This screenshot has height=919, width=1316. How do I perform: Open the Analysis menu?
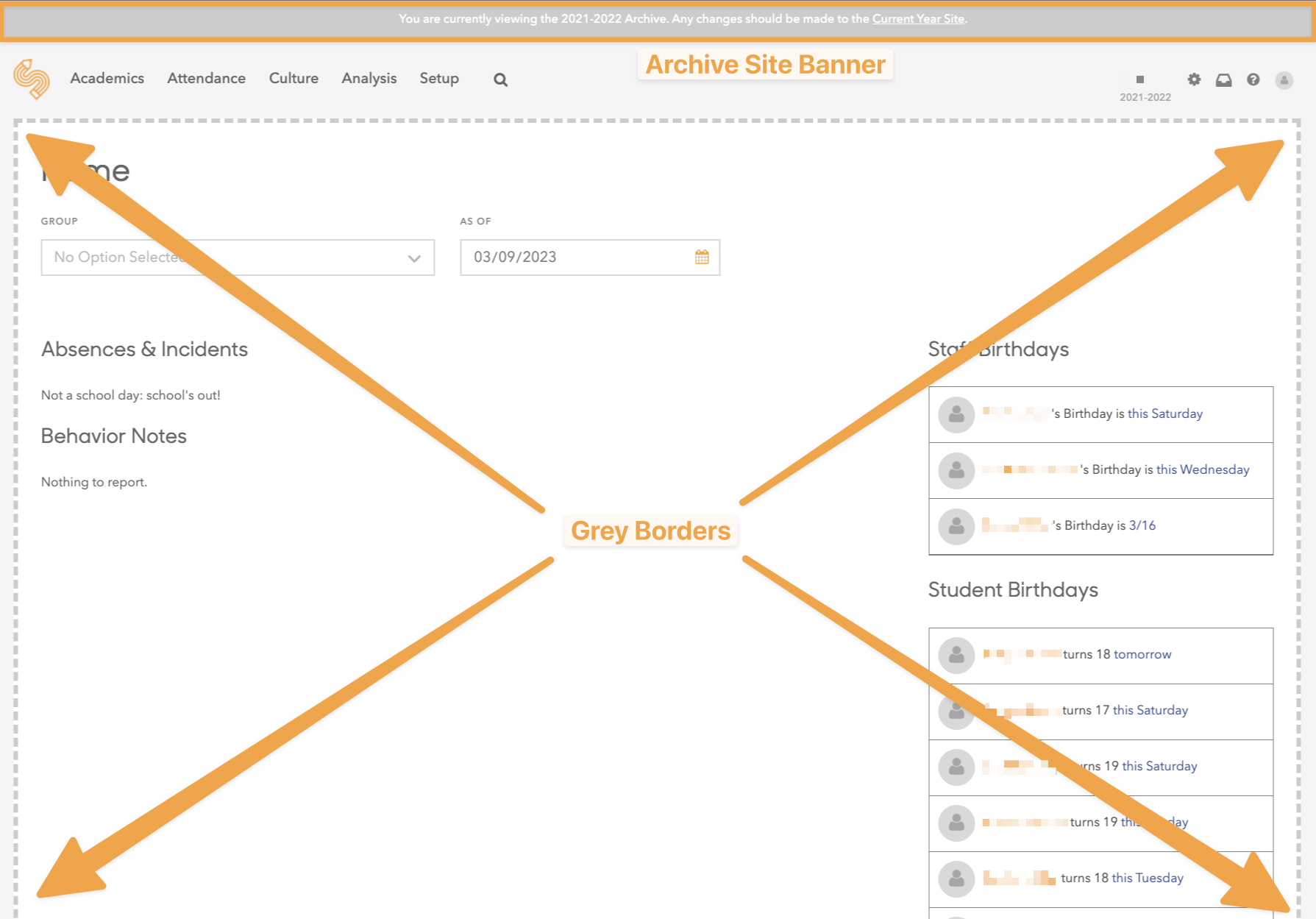(x=369, y=78)
